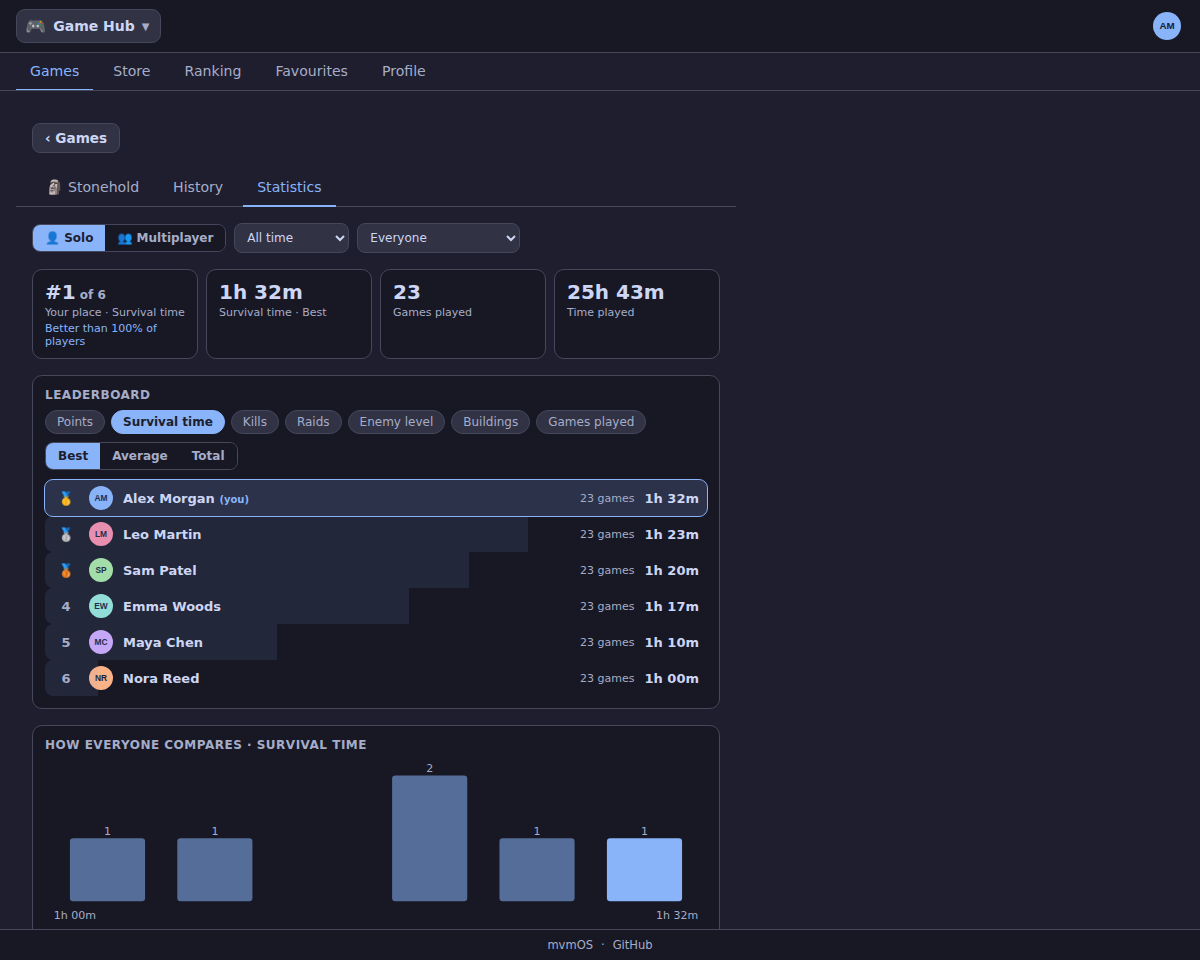Go back using the Games back button
The width and height of the screenshot is (1200, 960).
(x=76, y=138)
